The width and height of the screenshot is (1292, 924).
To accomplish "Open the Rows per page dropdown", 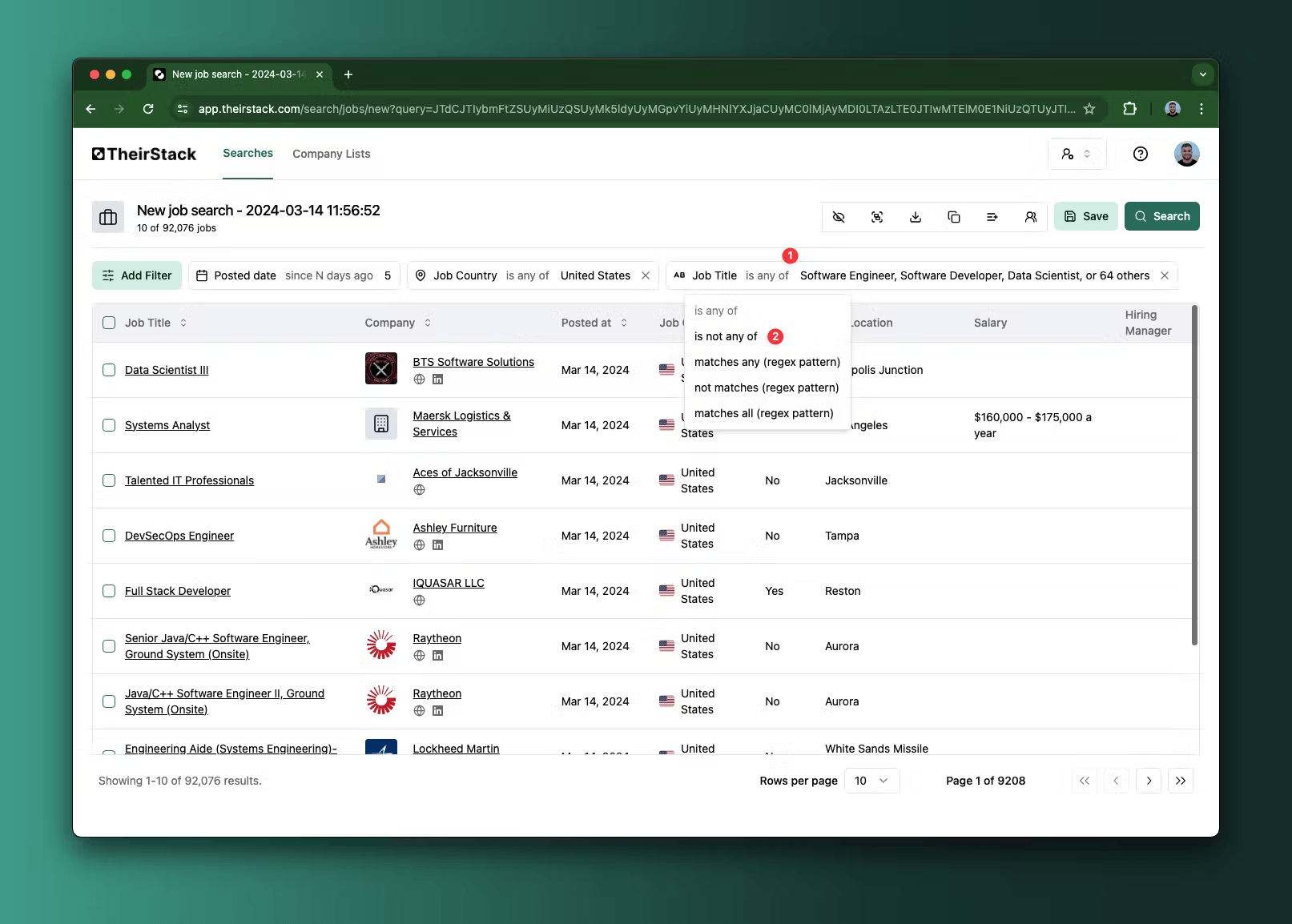I will click(871, 781).
